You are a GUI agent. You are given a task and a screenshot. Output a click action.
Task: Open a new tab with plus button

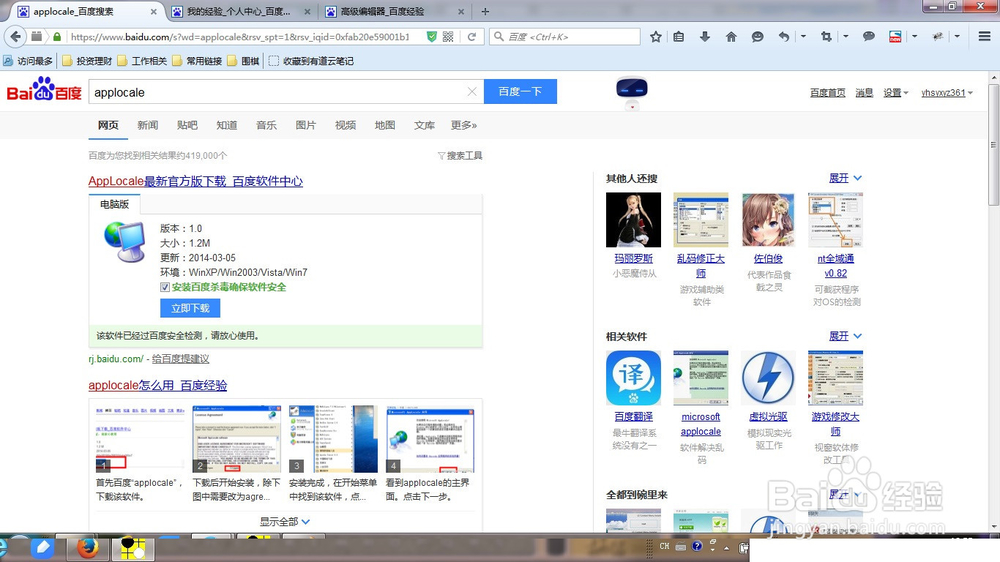[x=485, y=11]
